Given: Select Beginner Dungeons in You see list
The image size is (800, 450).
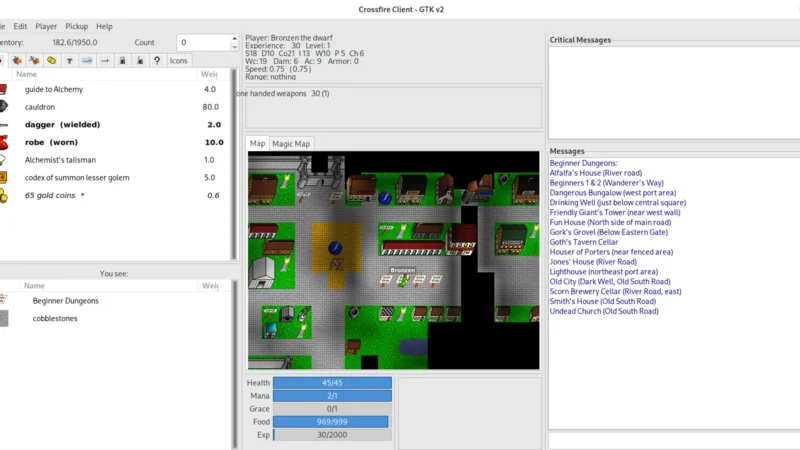Looking at the screenshot, I should point(115,301).
